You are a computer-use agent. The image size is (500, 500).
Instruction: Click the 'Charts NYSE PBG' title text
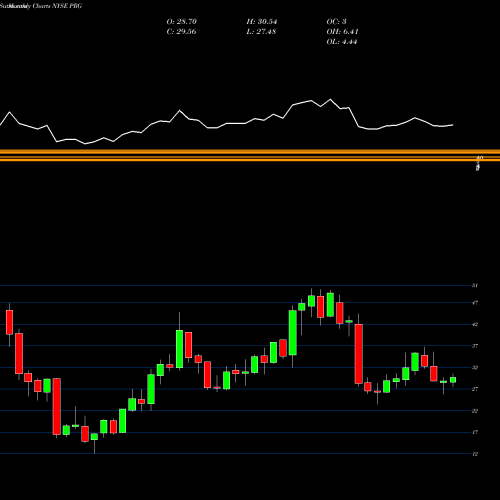point(57,6)
